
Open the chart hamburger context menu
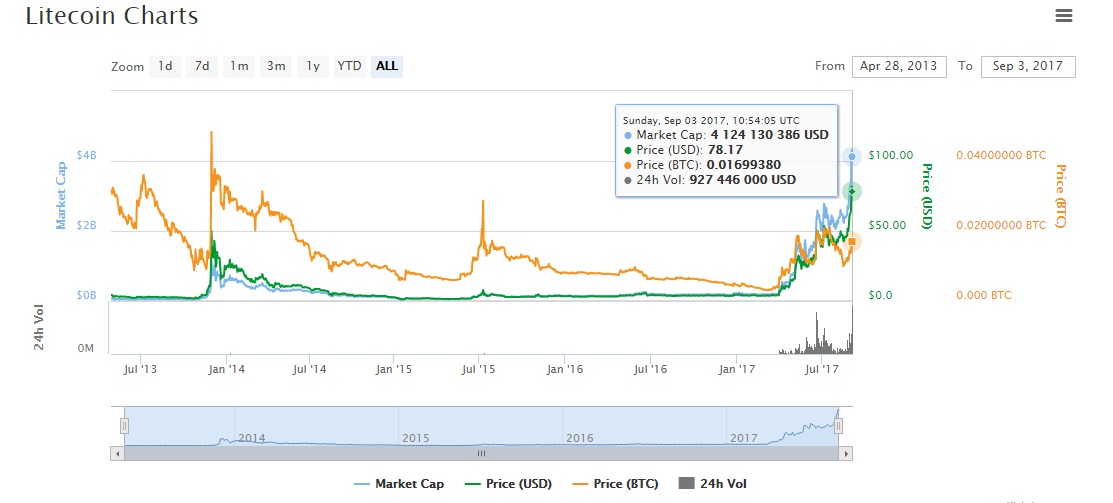coord(1064,16)
